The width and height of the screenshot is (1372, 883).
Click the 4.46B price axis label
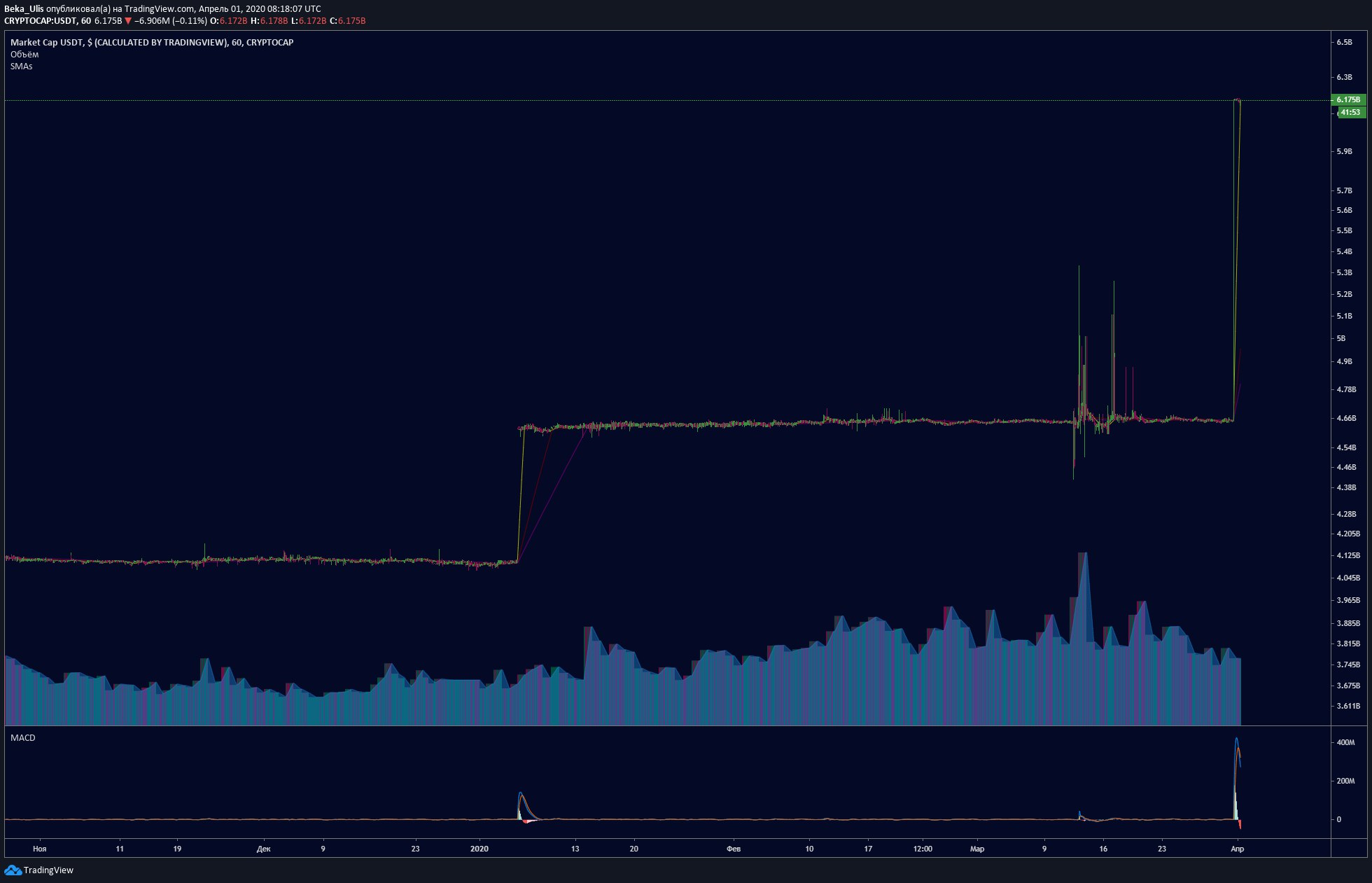pos(1346,468)
